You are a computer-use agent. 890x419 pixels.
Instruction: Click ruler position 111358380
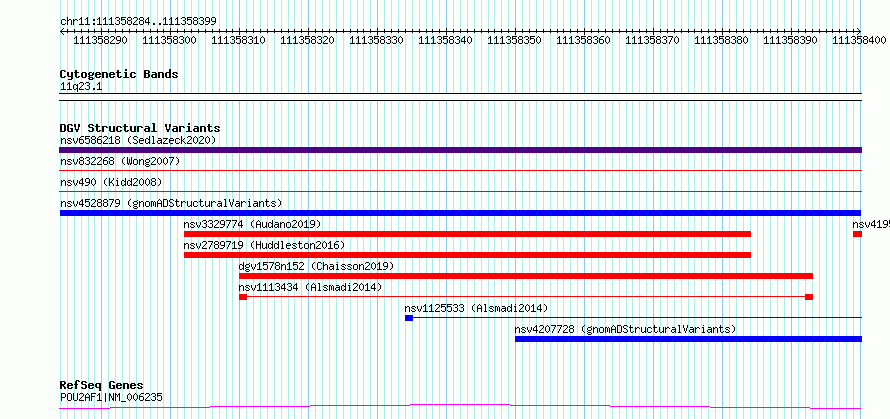[x=721, y=40]
